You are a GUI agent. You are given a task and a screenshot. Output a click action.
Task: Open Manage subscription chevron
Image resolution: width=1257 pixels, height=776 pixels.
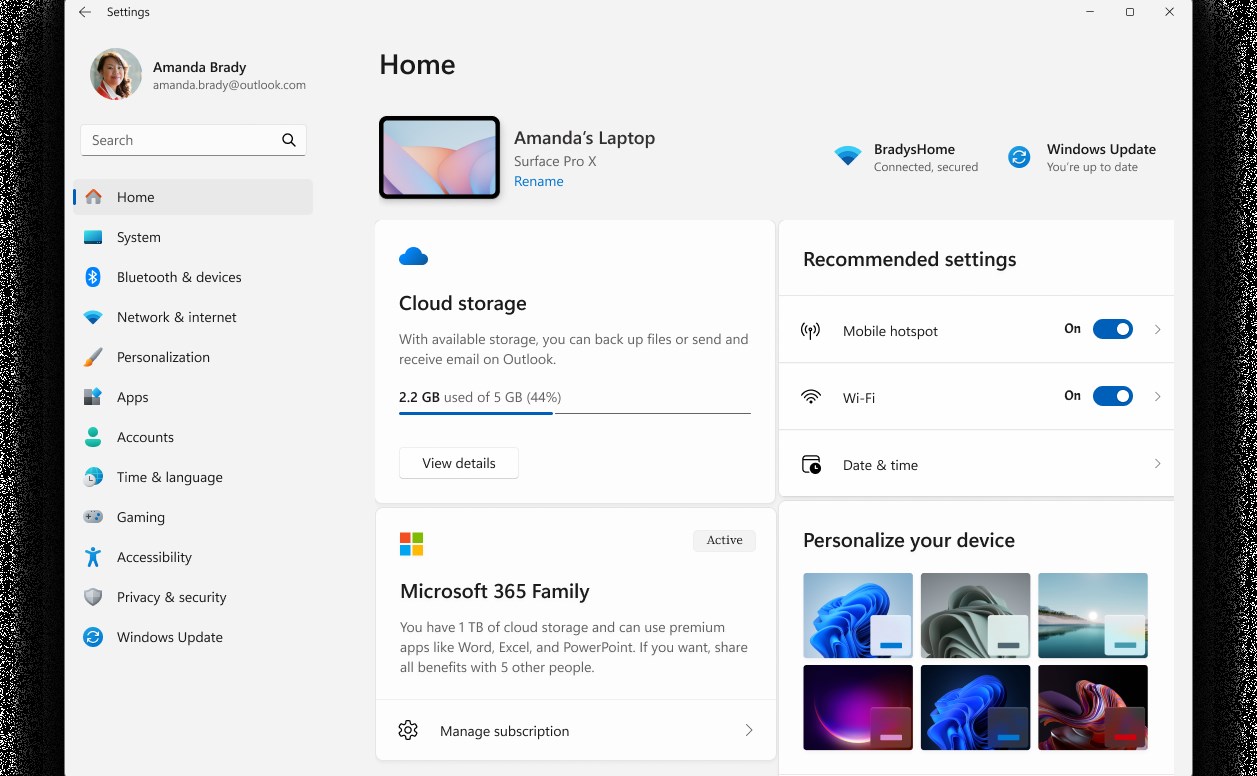click(749, 730)
